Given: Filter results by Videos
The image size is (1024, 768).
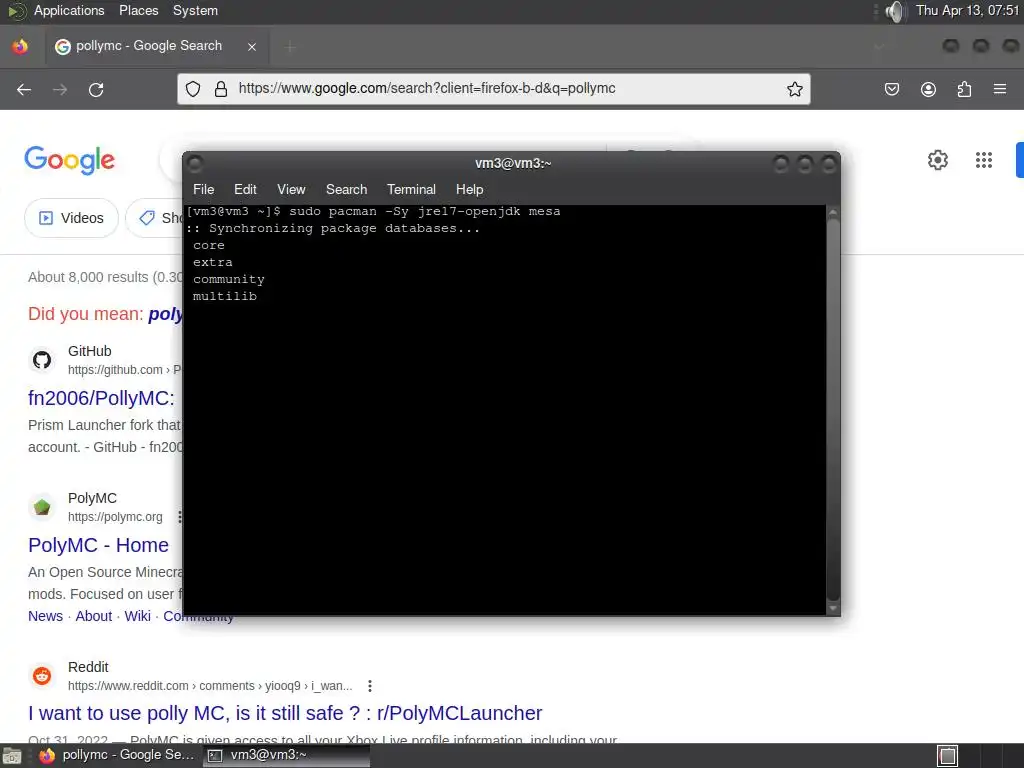Looking at the screenshot, I should 71,218.
